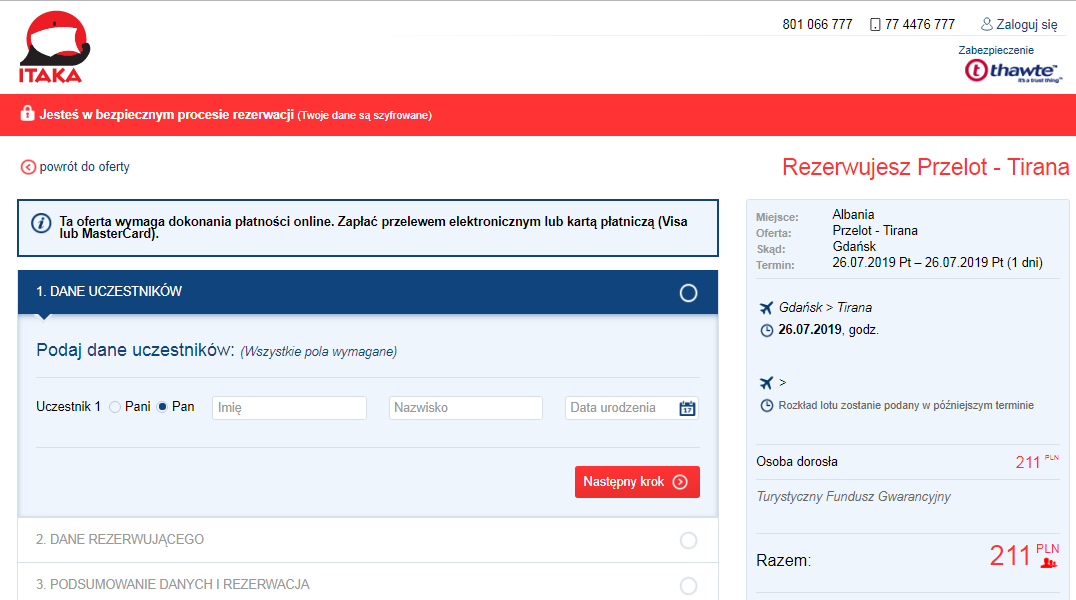Click the phone number 801 066 777
The image size is (1076, 600).
[x=817, y=25]
